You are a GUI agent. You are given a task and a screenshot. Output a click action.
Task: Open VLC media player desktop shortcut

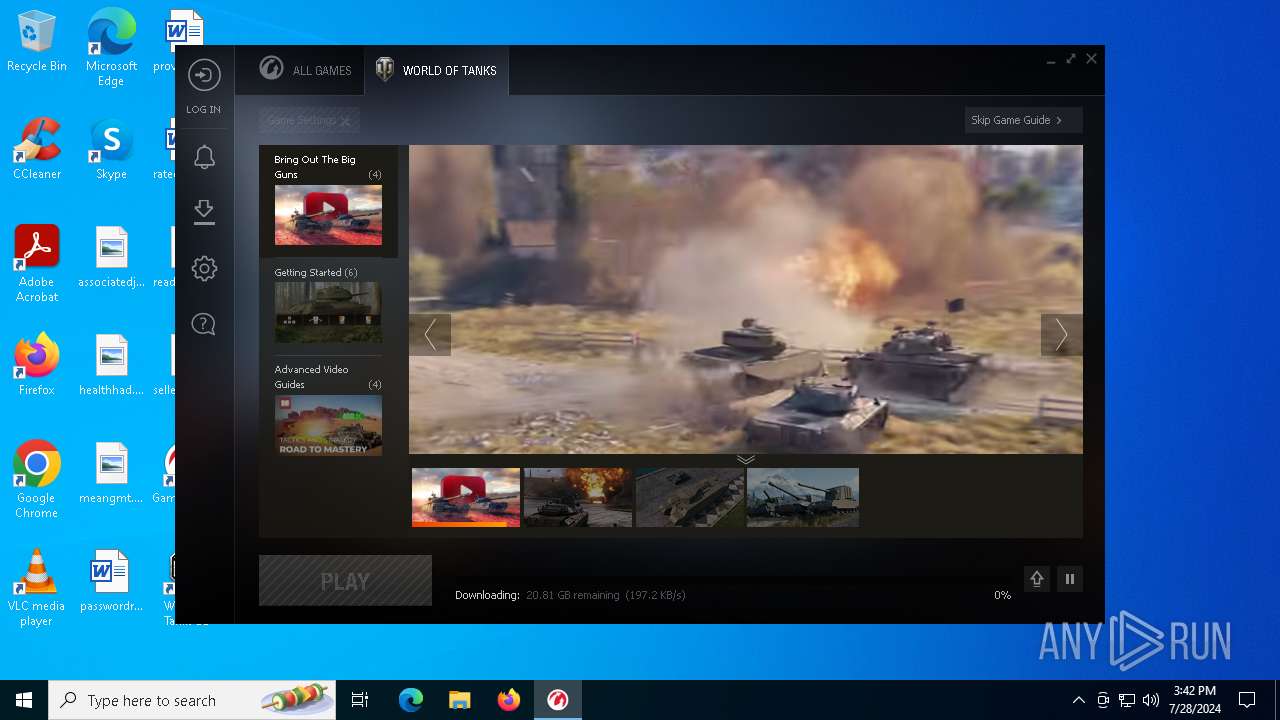(x=37, y=587)
